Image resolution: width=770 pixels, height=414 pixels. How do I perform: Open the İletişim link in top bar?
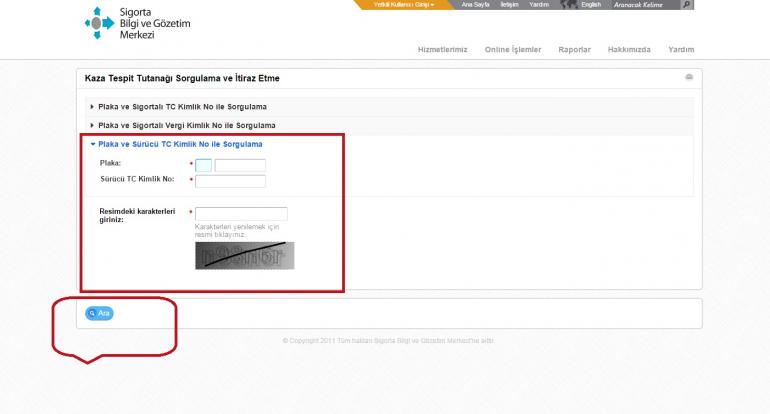coord(509,4)
